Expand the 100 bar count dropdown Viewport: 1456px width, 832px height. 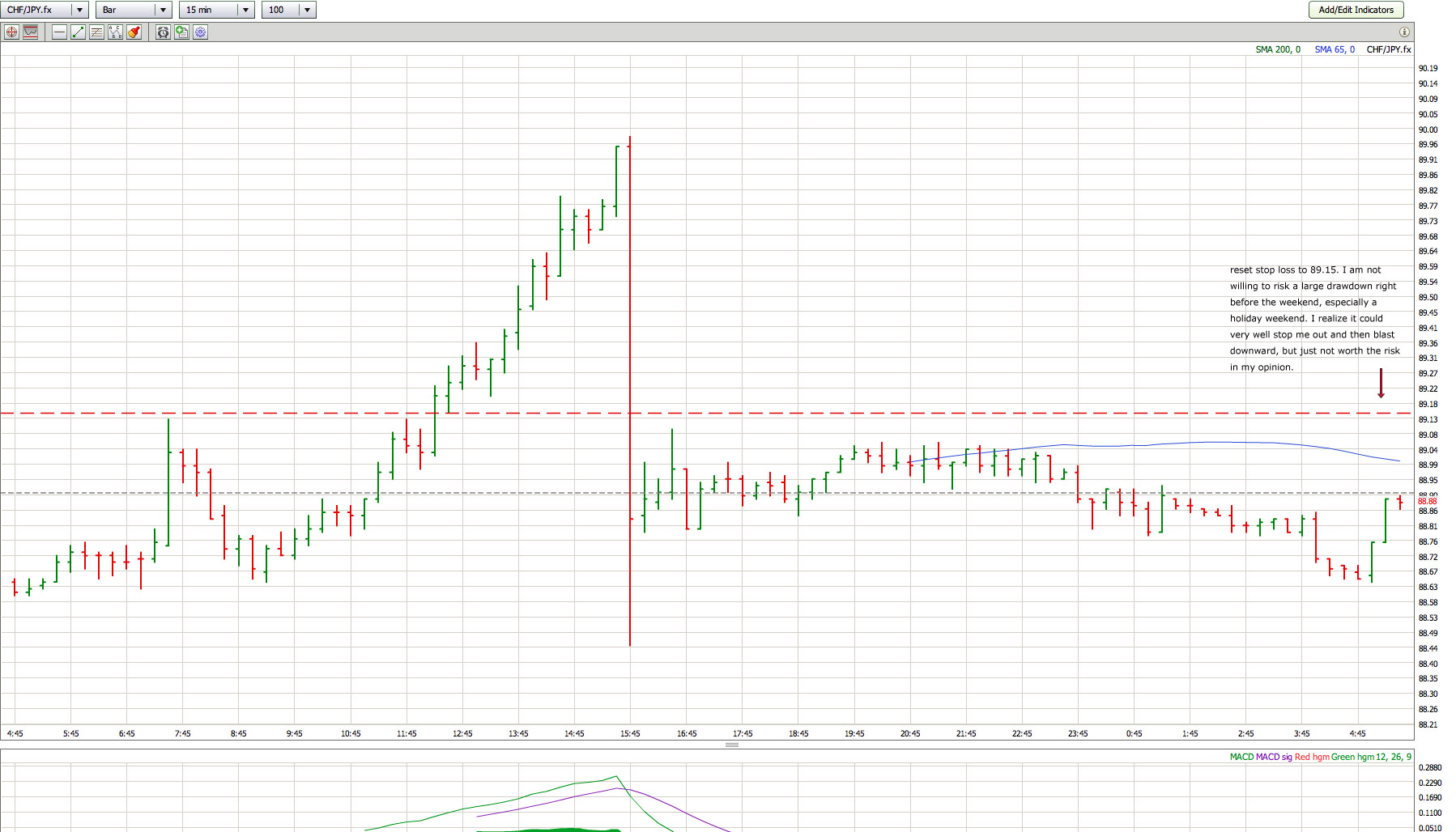click(307, 10)
